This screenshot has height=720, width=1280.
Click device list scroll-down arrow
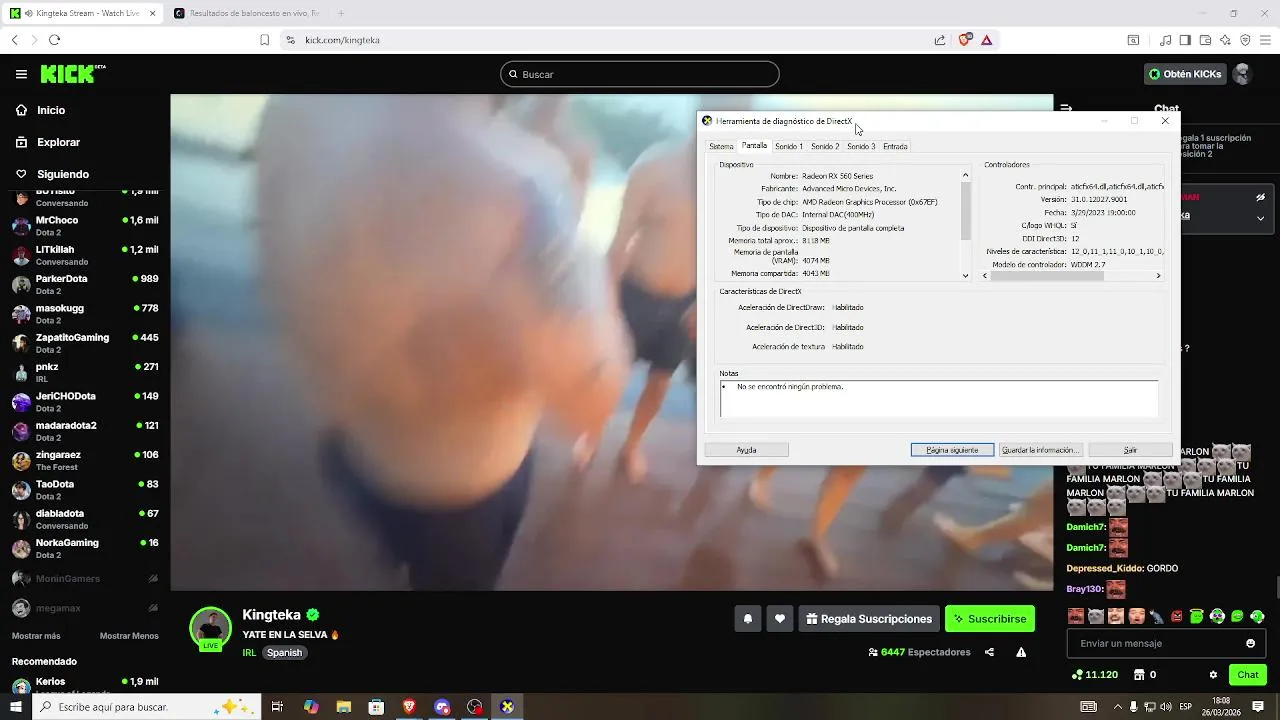point(965,275)
